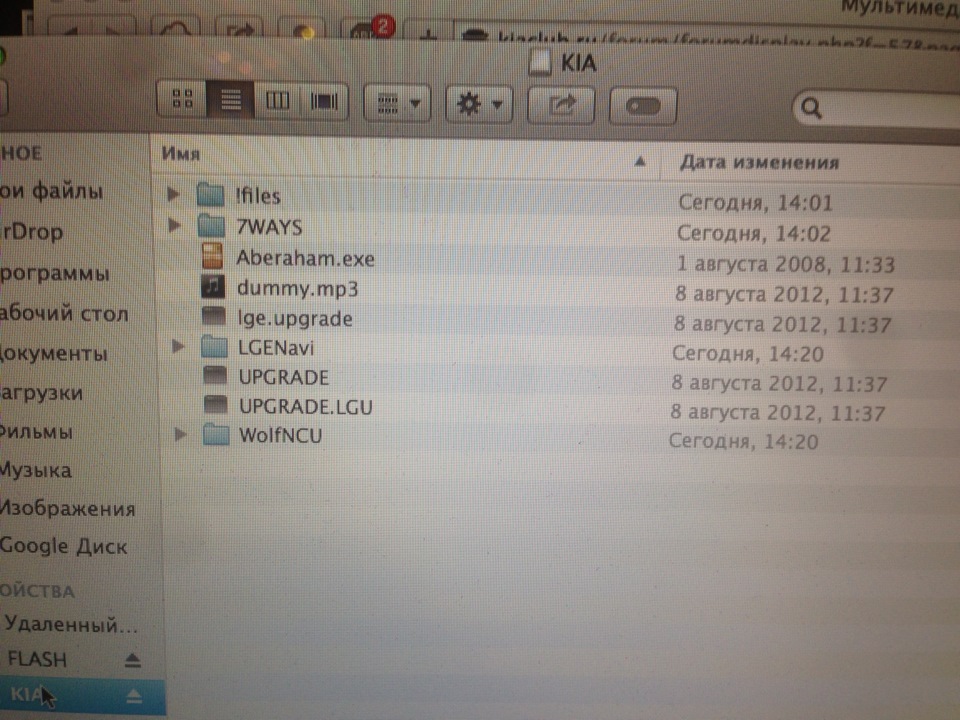Screen dimensions: 960x720
Task: Select the !files folder icon
Action: 211,195
